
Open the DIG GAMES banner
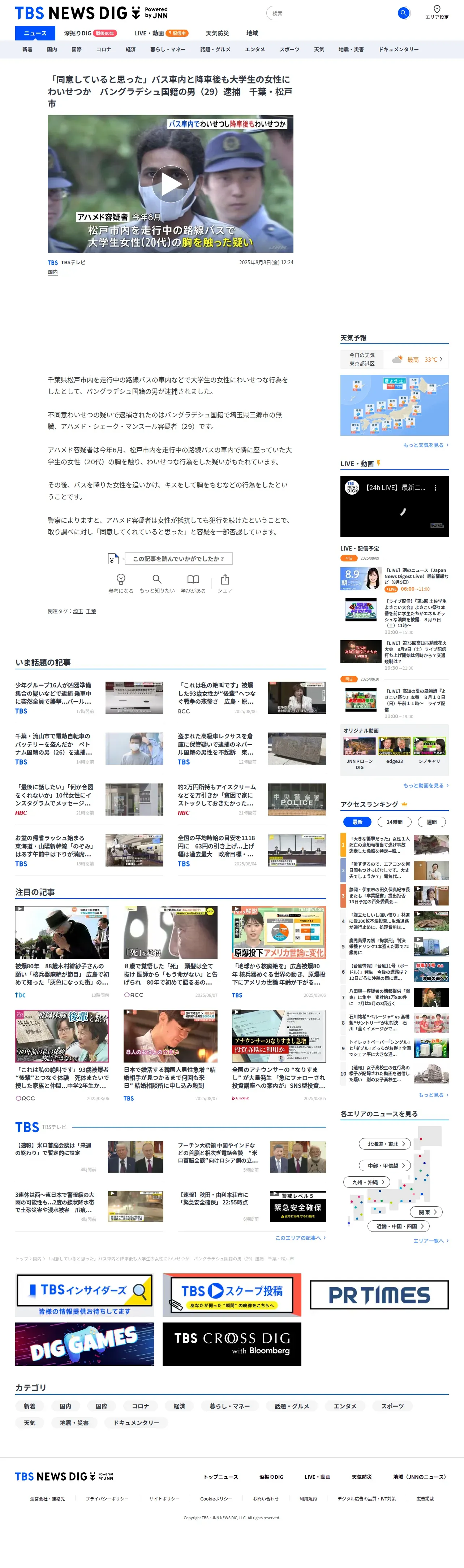tap(85, 1344)
